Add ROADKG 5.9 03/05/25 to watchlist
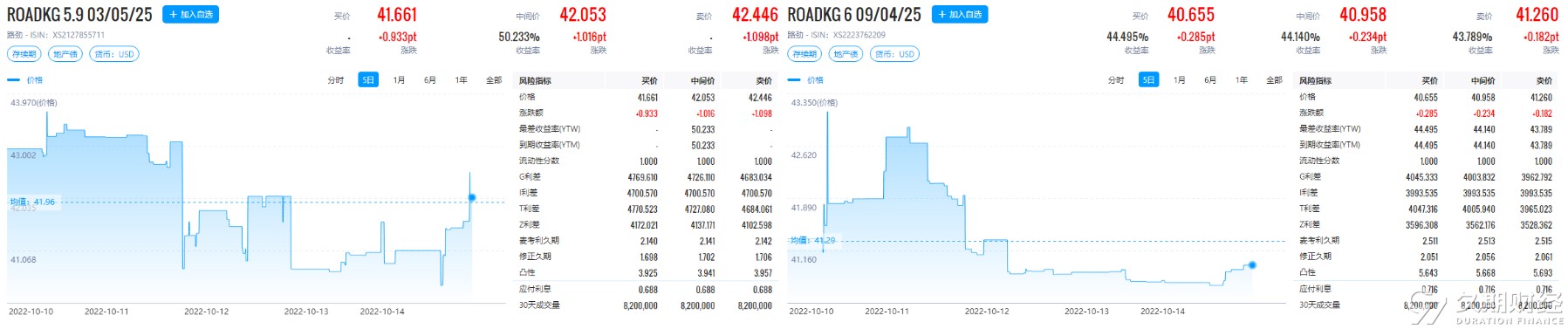Image resolution: width=1568 pixels, height=329 pixels. pos(190,15)
